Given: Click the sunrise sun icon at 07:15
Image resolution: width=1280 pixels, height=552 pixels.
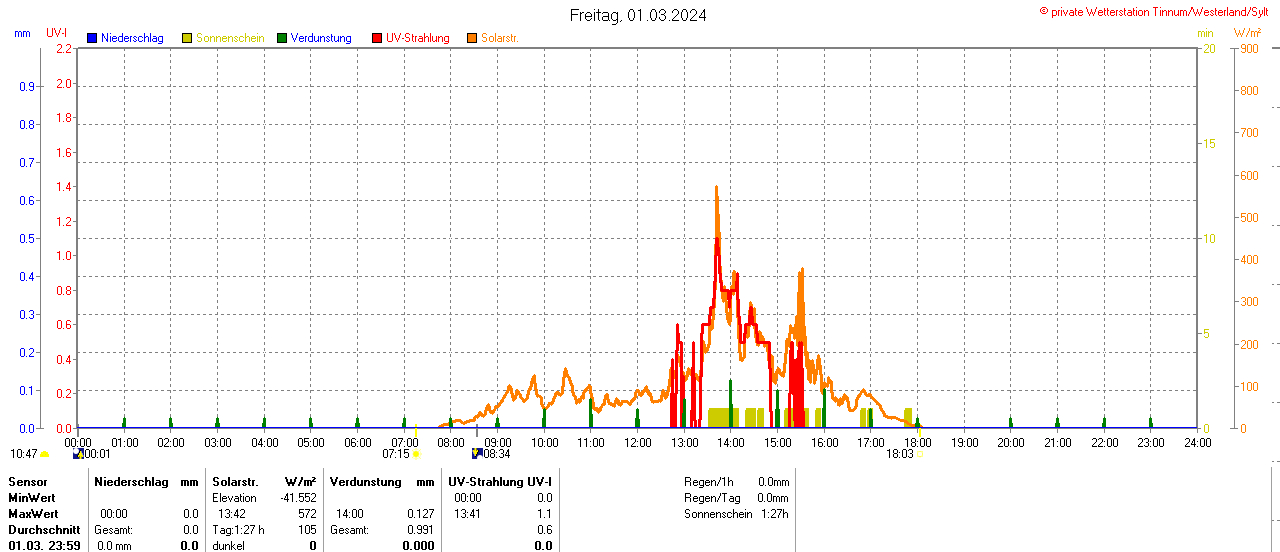Looking at the screenshot, I should point(416,454).
